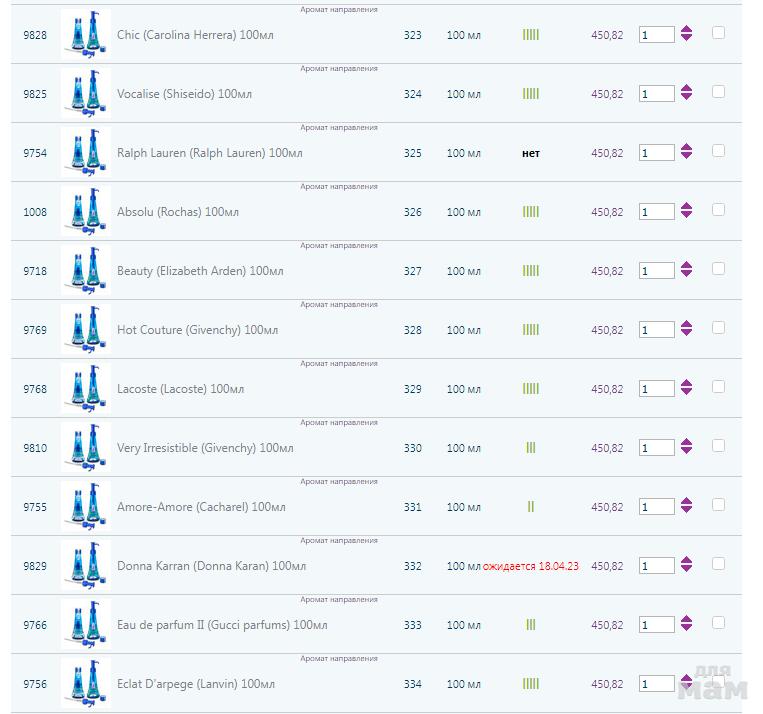Open Hot Couture (Givenchy) 100мл link
This screenshot has width=763, height=714.
(197, 330)
